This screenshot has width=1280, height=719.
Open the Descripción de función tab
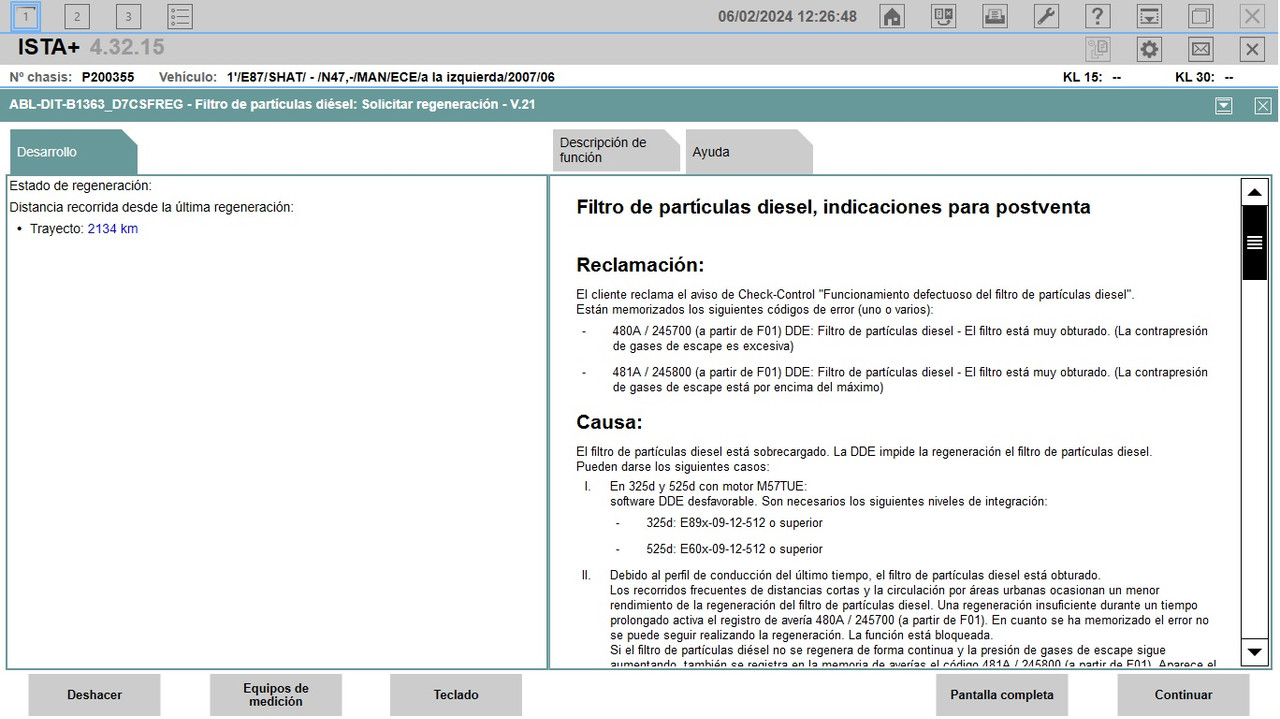617,151
